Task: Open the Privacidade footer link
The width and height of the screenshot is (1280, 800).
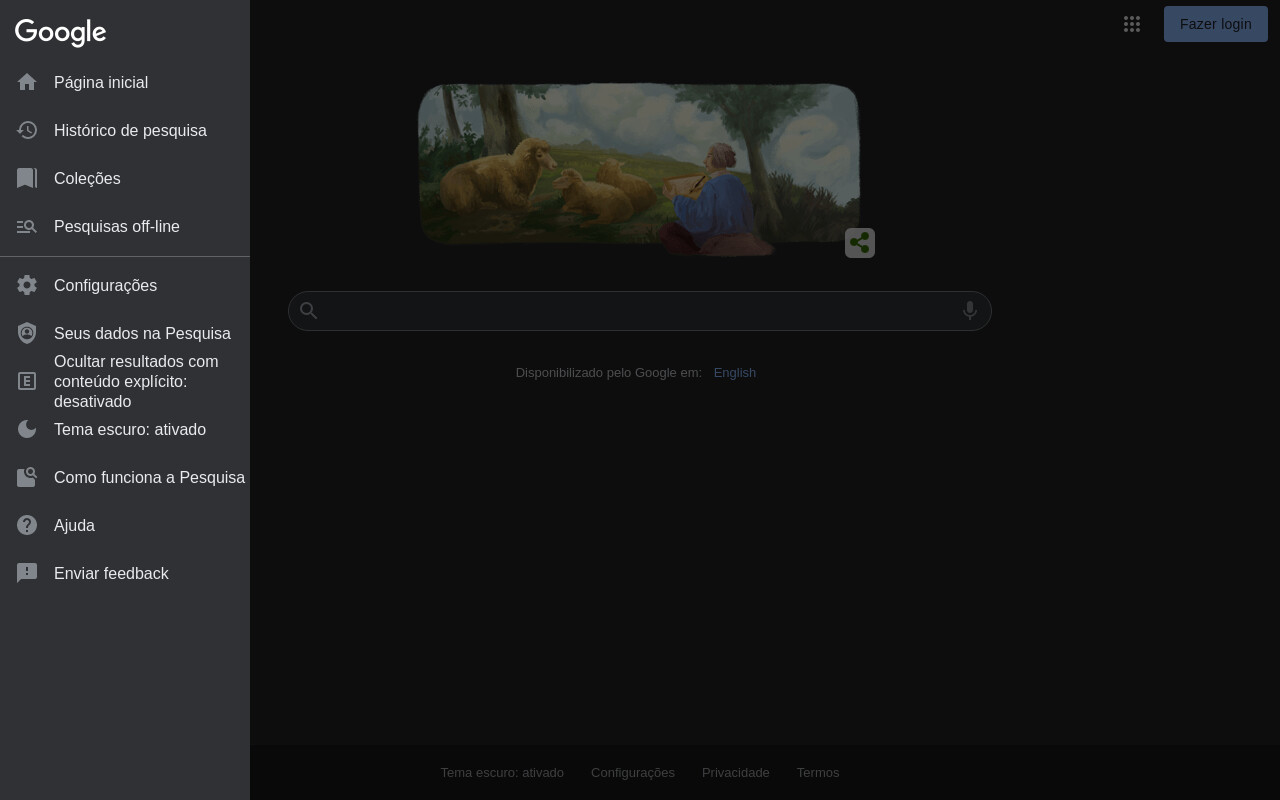Action: click(x=736, y=772)
